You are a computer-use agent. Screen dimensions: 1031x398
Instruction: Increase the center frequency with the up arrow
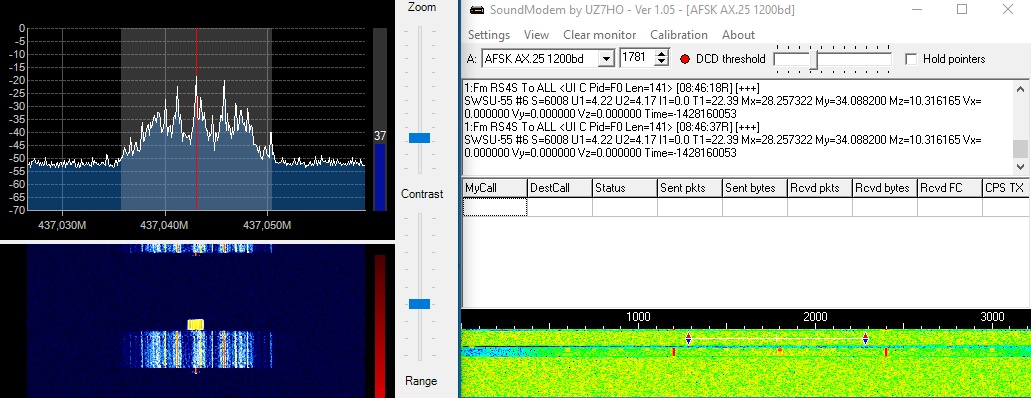click(662, 54)
